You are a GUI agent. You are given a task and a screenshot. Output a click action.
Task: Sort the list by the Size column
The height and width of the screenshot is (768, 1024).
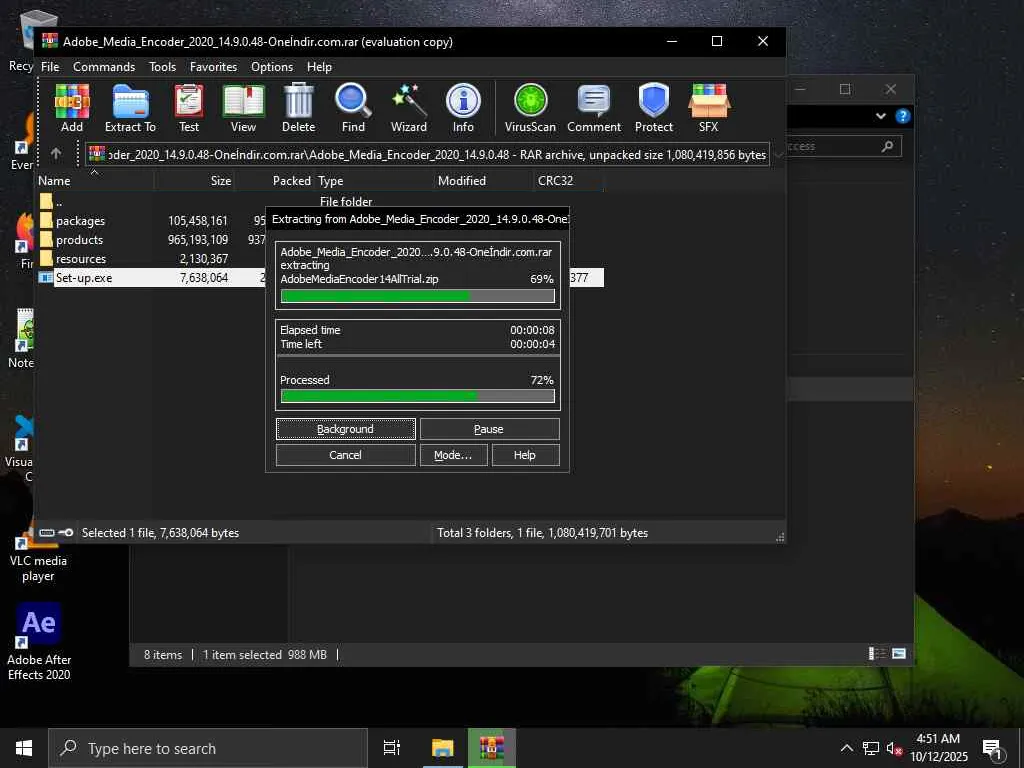(194, 180)
